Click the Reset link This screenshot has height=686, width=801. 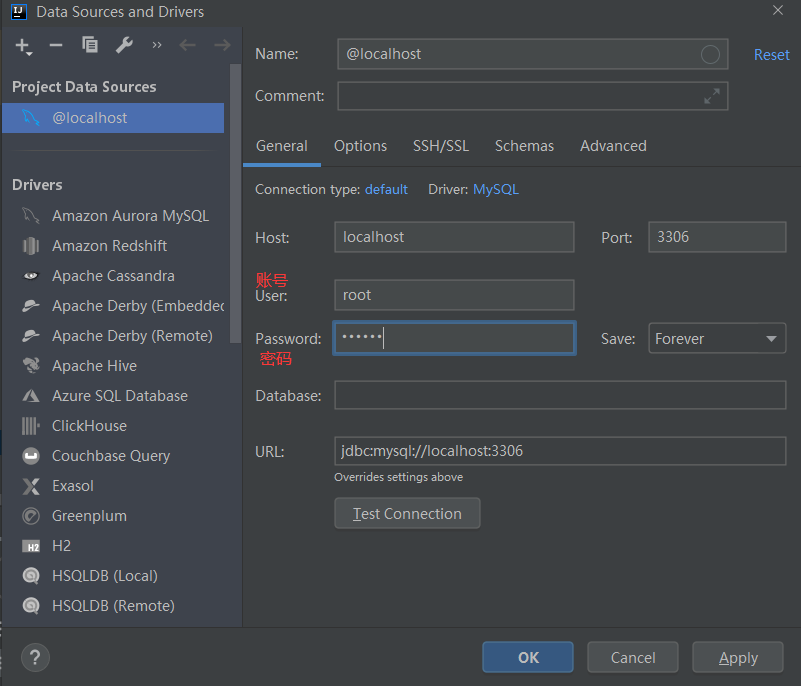(771, 55)
